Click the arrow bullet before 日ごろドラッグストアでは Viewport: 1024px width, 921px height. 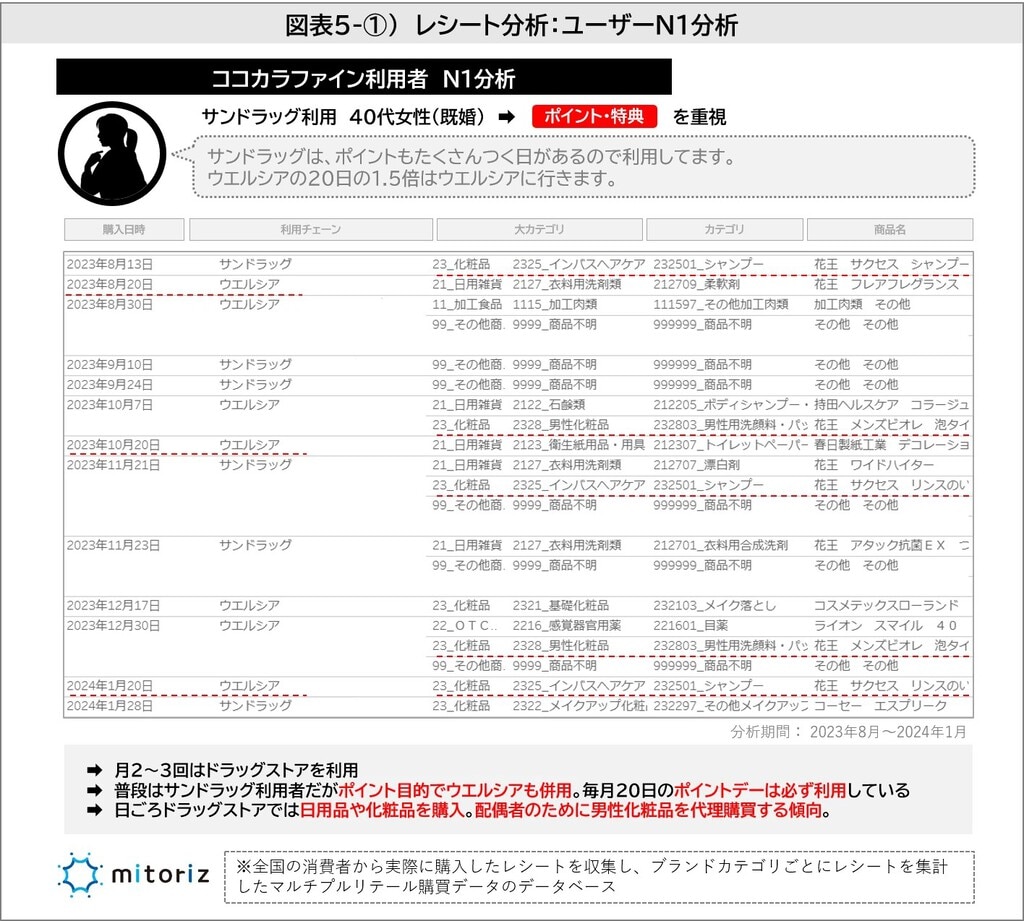tap(95, 811)
